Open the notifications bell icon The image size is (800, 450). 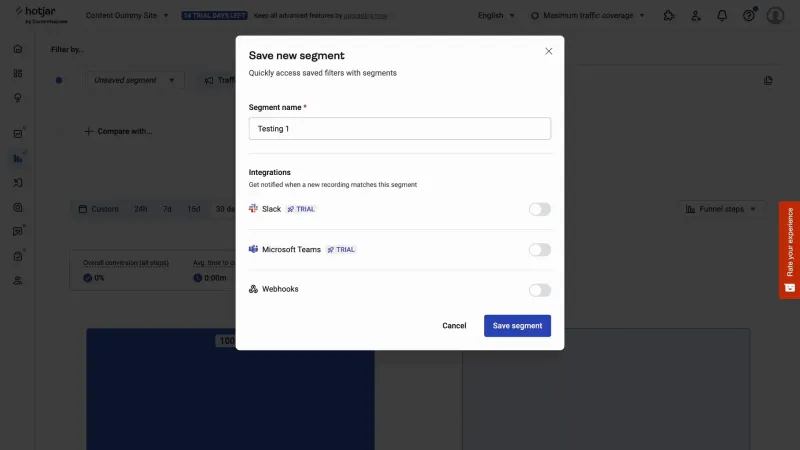click(722, 16)
